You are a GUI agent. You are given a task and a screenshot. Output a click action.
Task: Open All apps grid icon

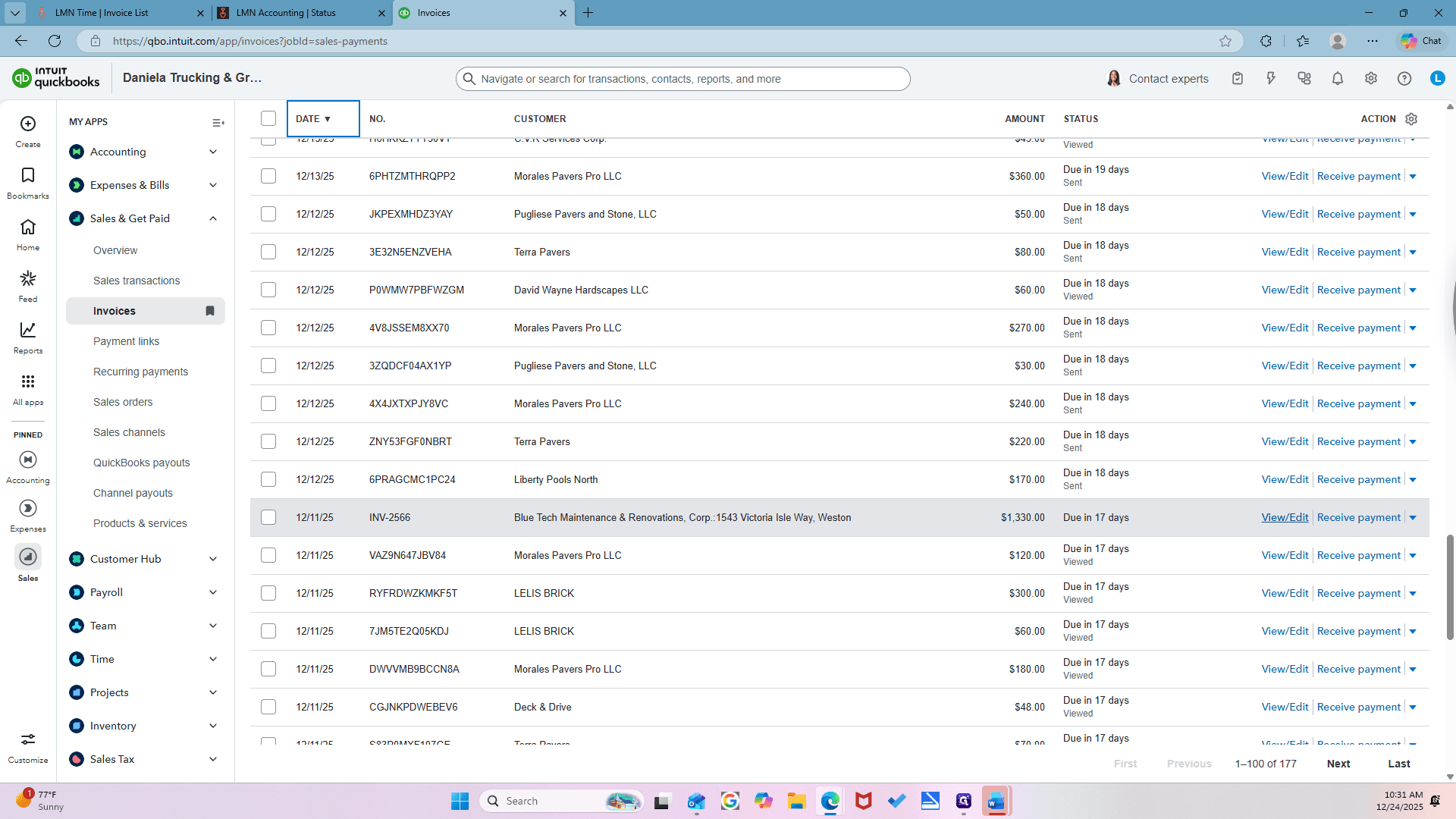[28, 381]
